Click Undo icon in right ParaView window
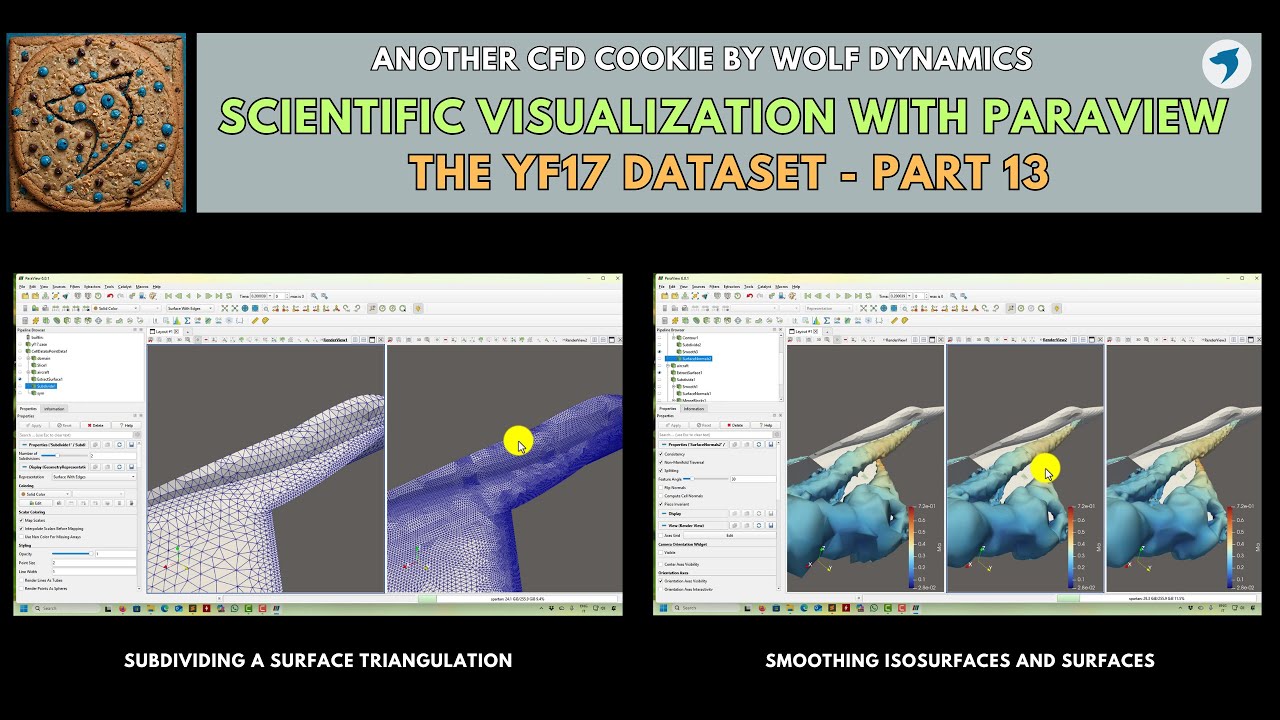Image resolution: width=1280 pixels, height=720 pixels. [x=750, y=296]
